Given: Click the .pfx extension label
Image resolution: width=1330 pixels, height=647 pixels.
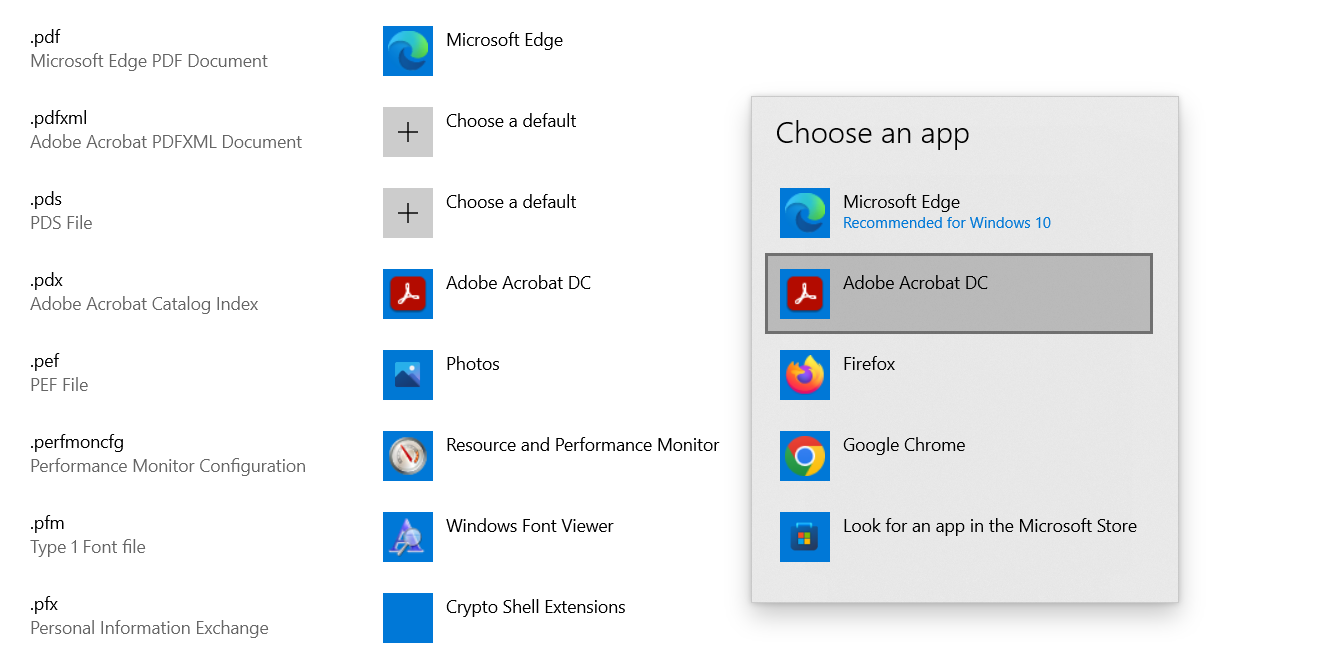Looking at the screenshot, I should pos(44,605).
